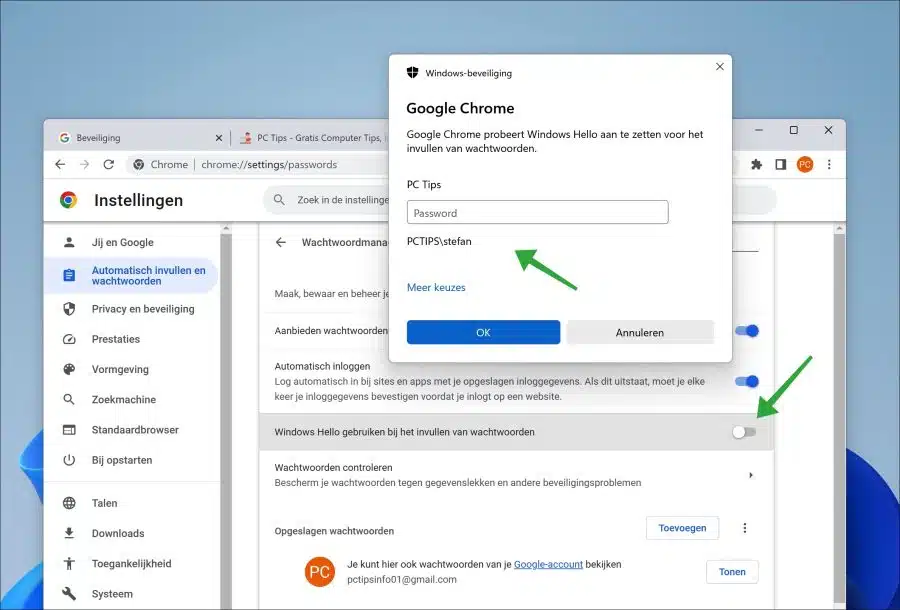The height and width of the screenshot is (610, 900).
Task: Click the orange PC account avatar in passwords list
Action: click(x=320, y=572)
